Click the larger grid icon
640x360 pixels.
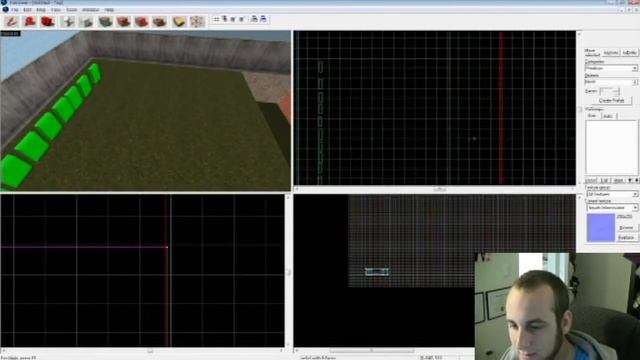(241, 19)
